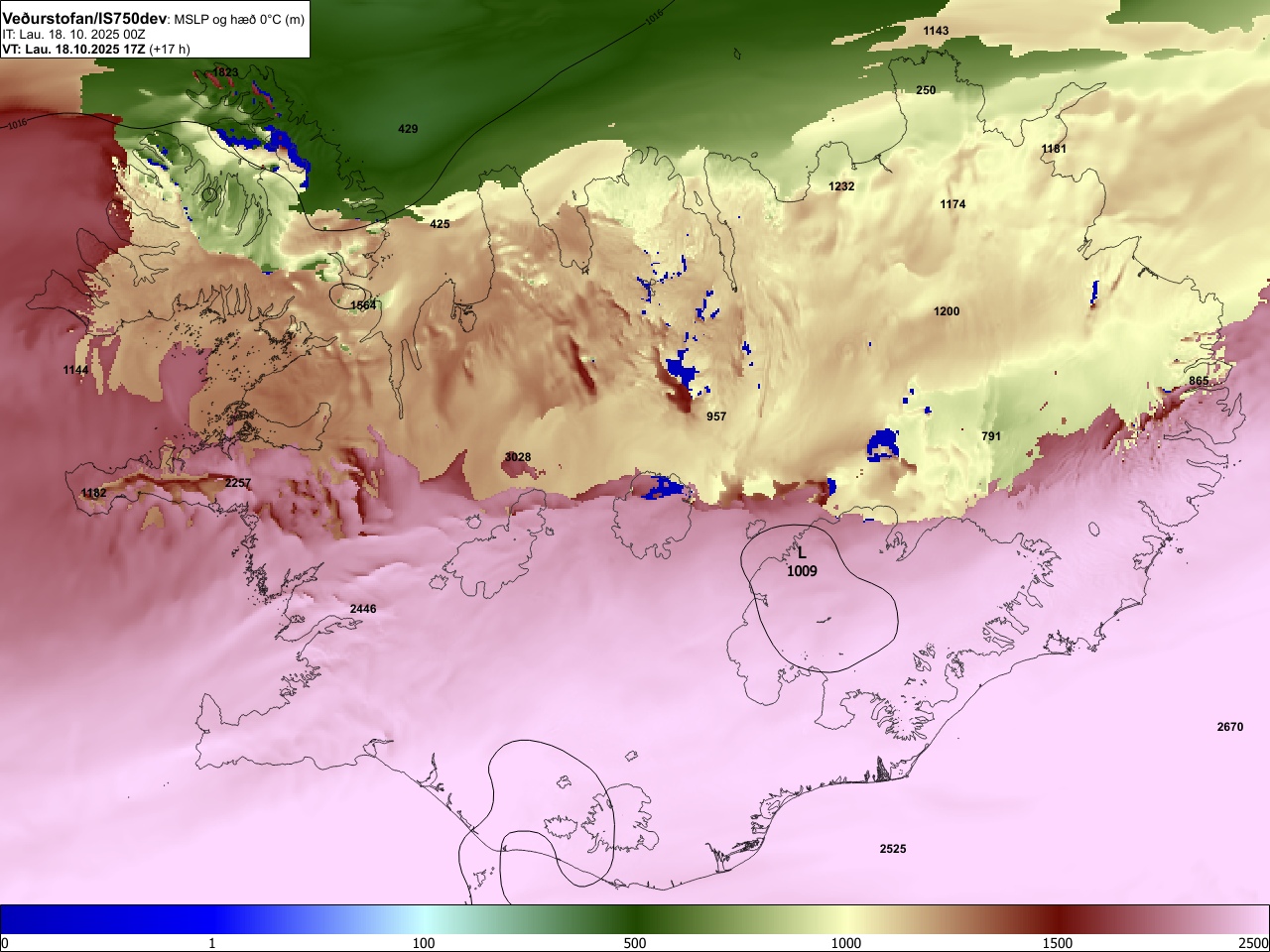Click the 100 tick on the color scale
This screenshot has height=952, width=1270.
[x=424, y=943]
